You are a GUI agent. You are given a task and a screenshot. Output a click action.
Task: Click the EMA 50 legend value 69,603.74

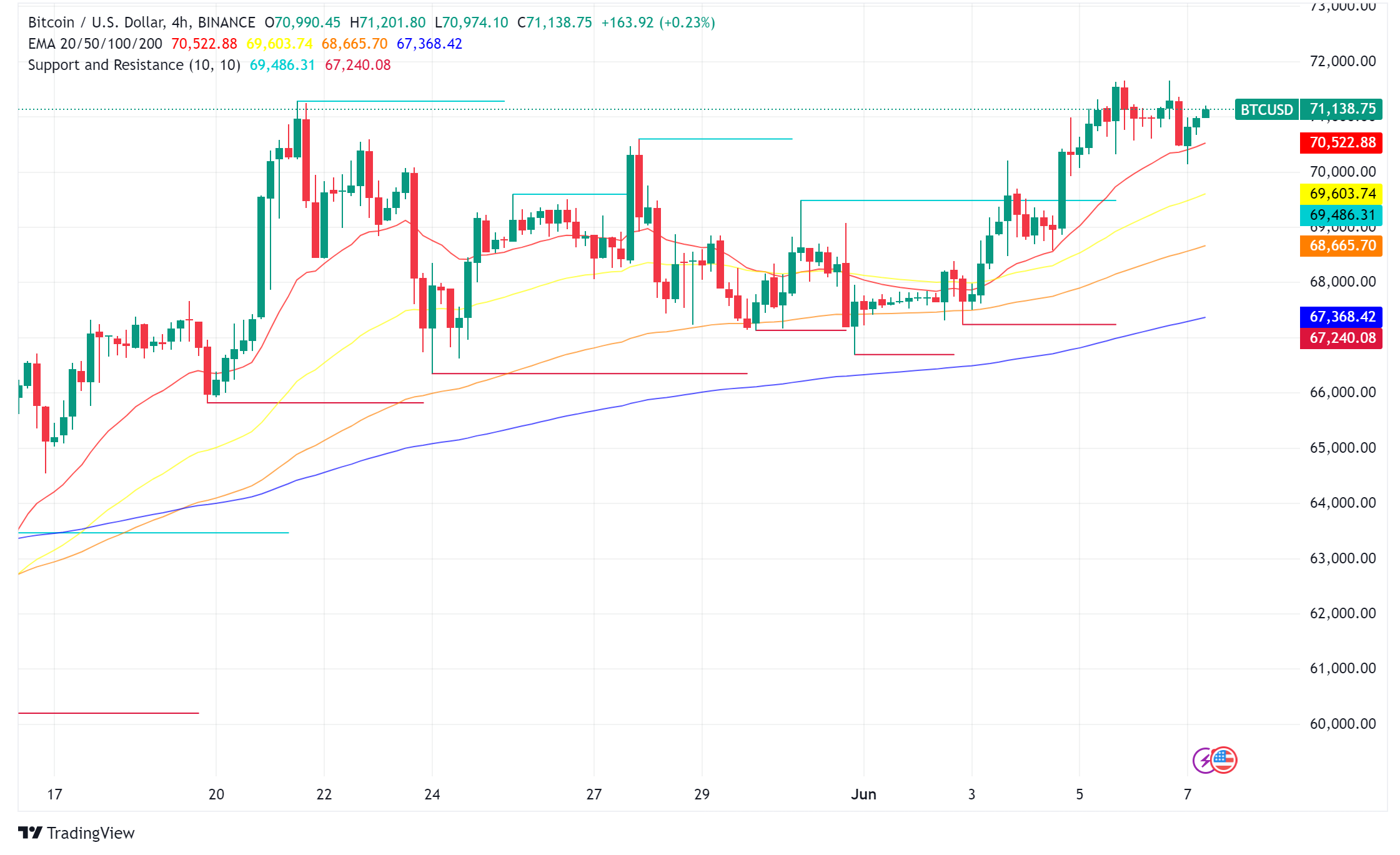(279, 44)
